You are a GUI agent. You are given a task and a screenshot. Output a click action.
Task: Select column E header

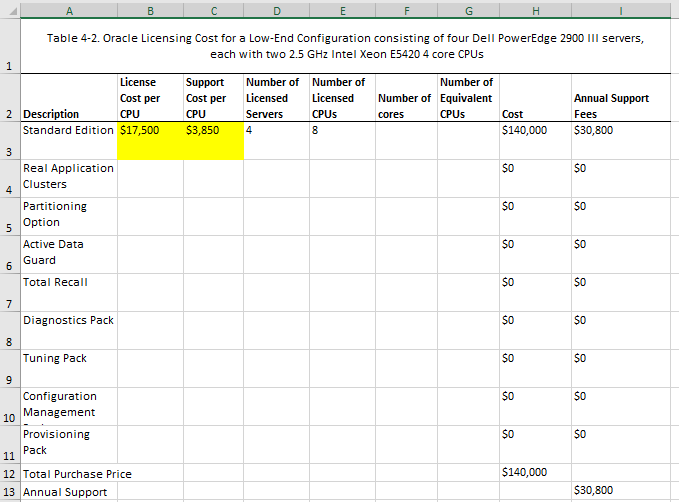[x=342, y=11]
